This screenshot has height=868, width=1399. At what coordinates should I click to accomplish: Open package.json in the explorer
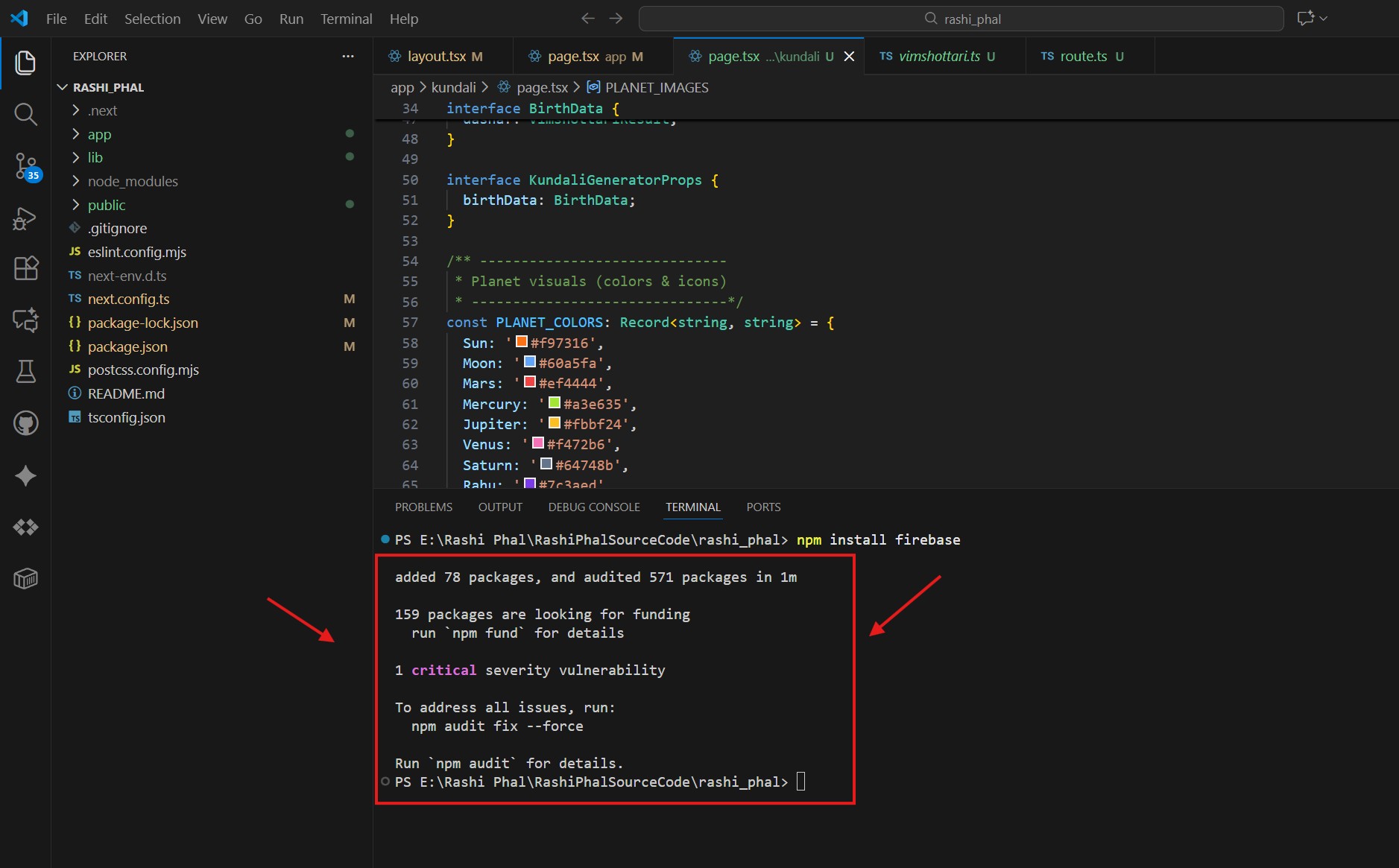click(x=127, y=346)
